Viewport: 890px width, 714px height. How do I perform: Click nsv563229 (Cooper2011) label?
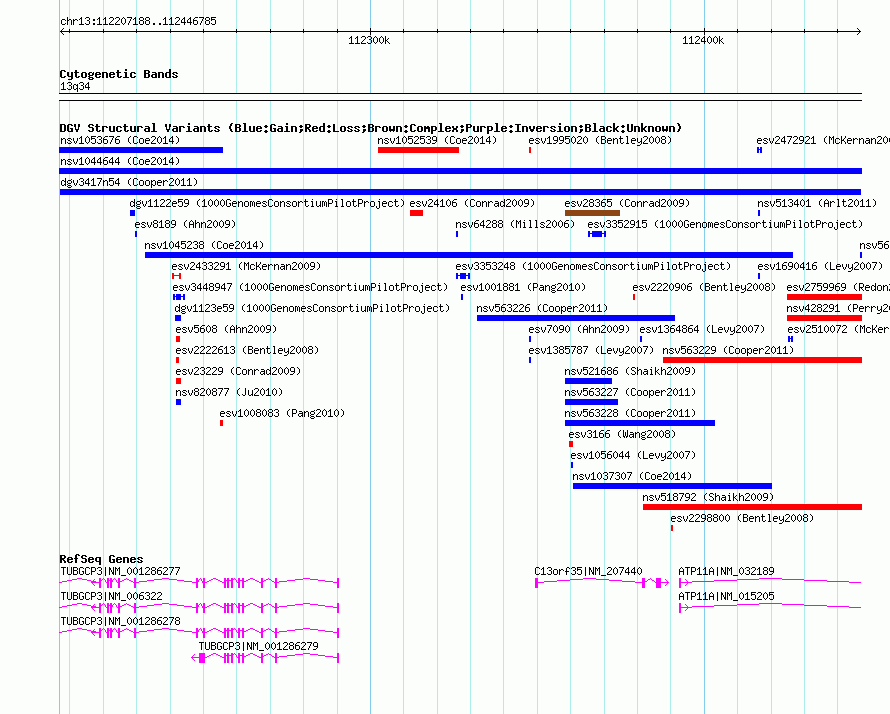pos(728,350)
